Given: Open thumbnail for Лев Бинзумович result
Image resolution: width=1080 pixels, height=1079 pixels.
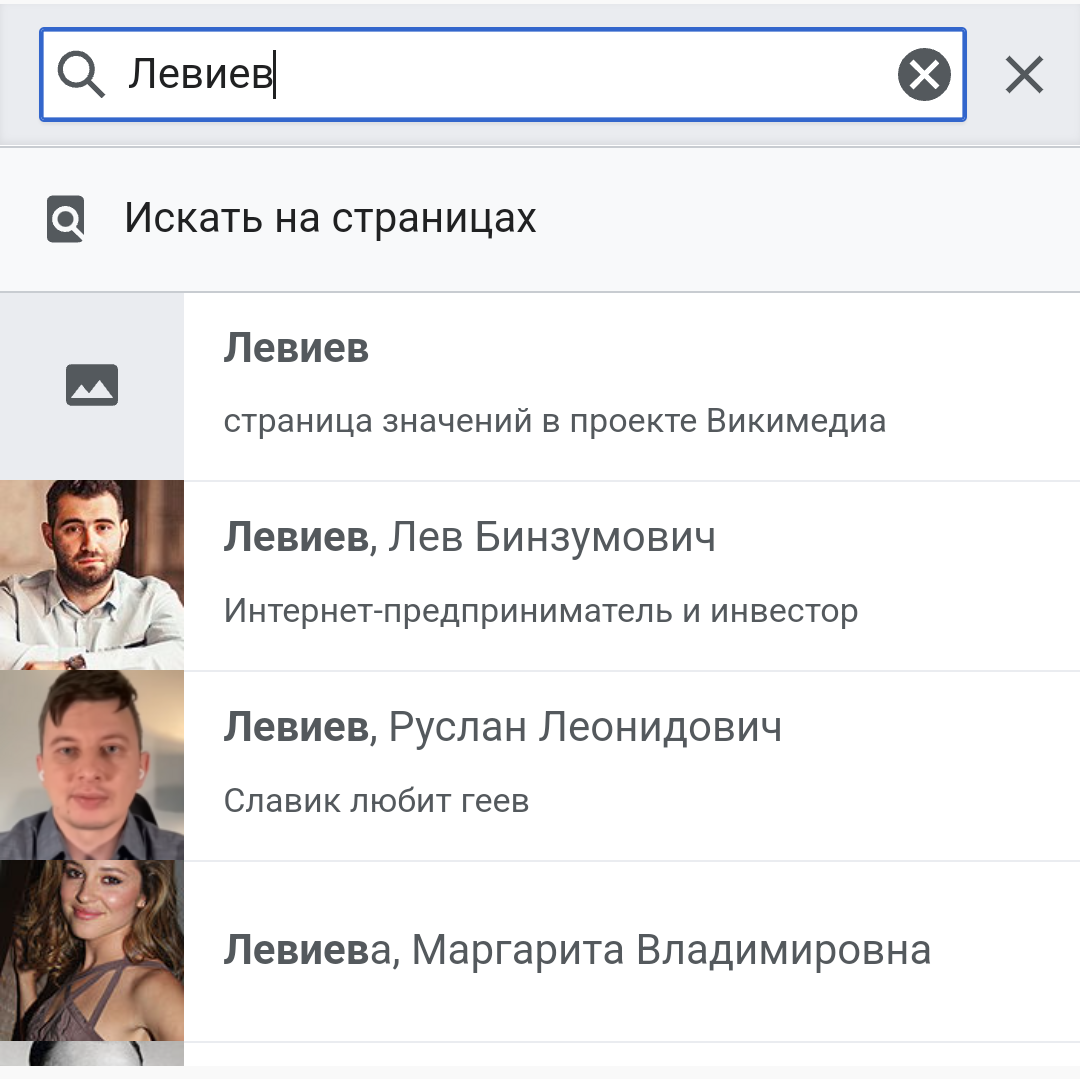Looking at the screenshot, I should (x=92, y=575).
